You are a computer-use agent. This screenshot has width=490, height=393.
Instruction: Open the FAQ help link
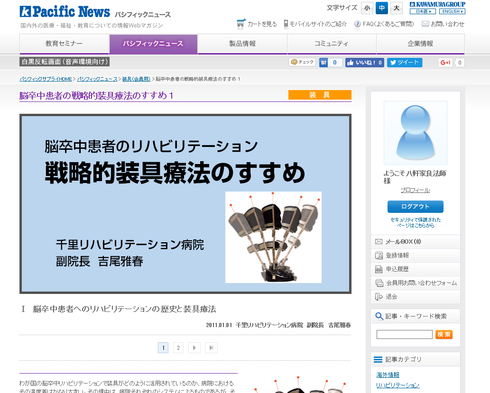pyautogui.click(x=384, y=24)
